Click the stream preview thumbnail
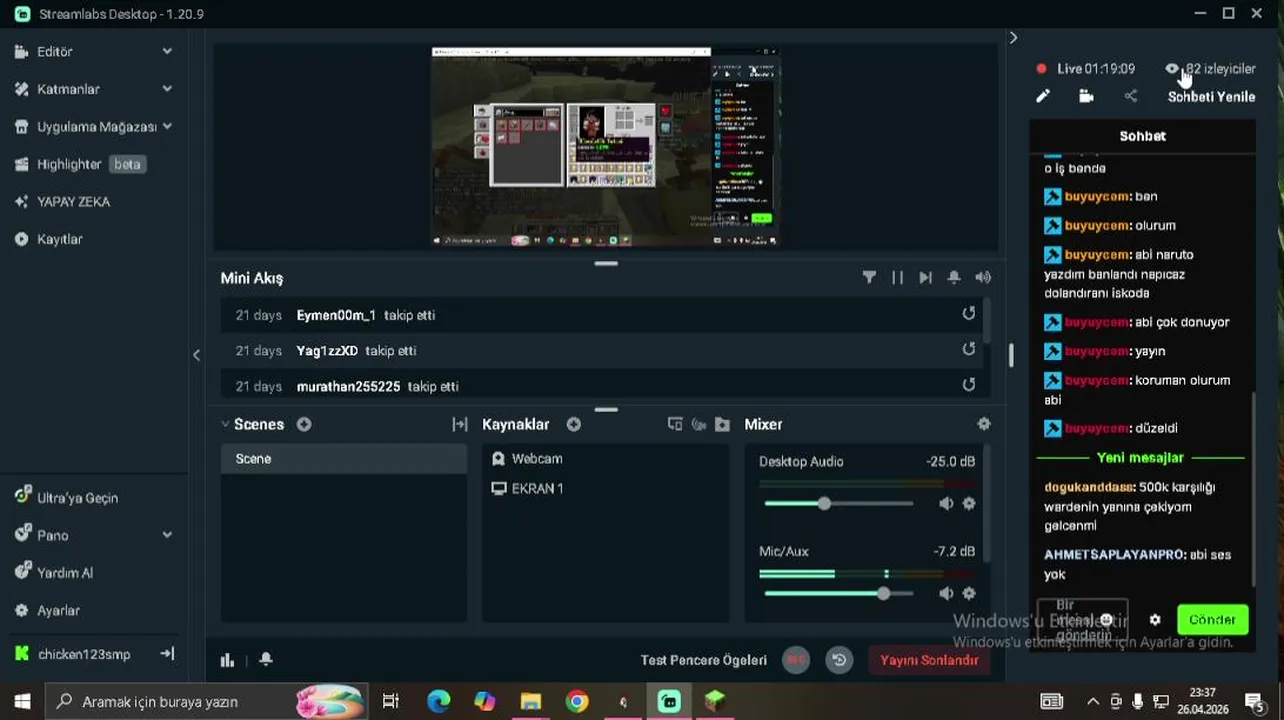1284x720 pixels. (x=605, y=146)
